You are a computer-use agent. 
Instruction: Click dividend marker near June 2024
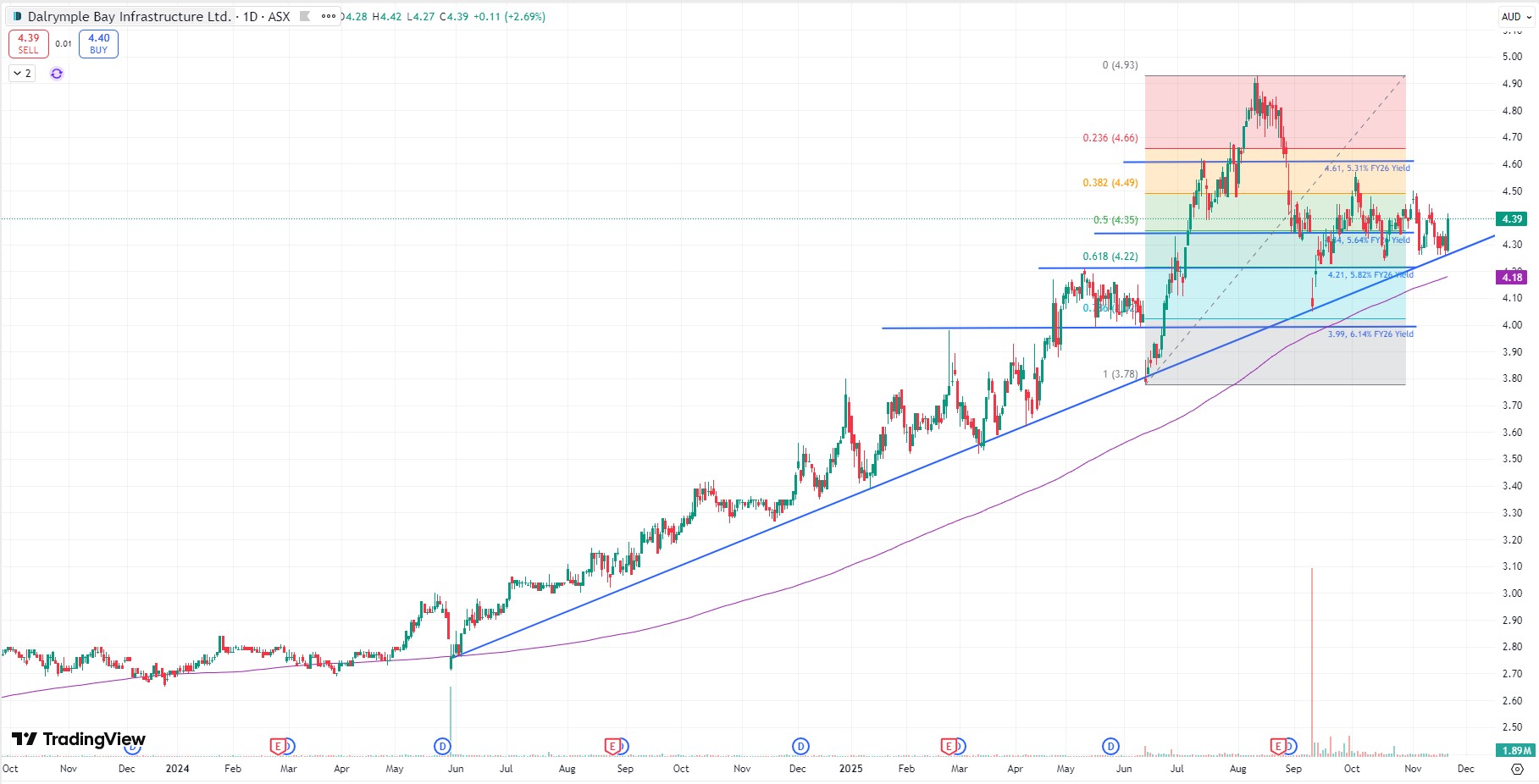[442, 746]
